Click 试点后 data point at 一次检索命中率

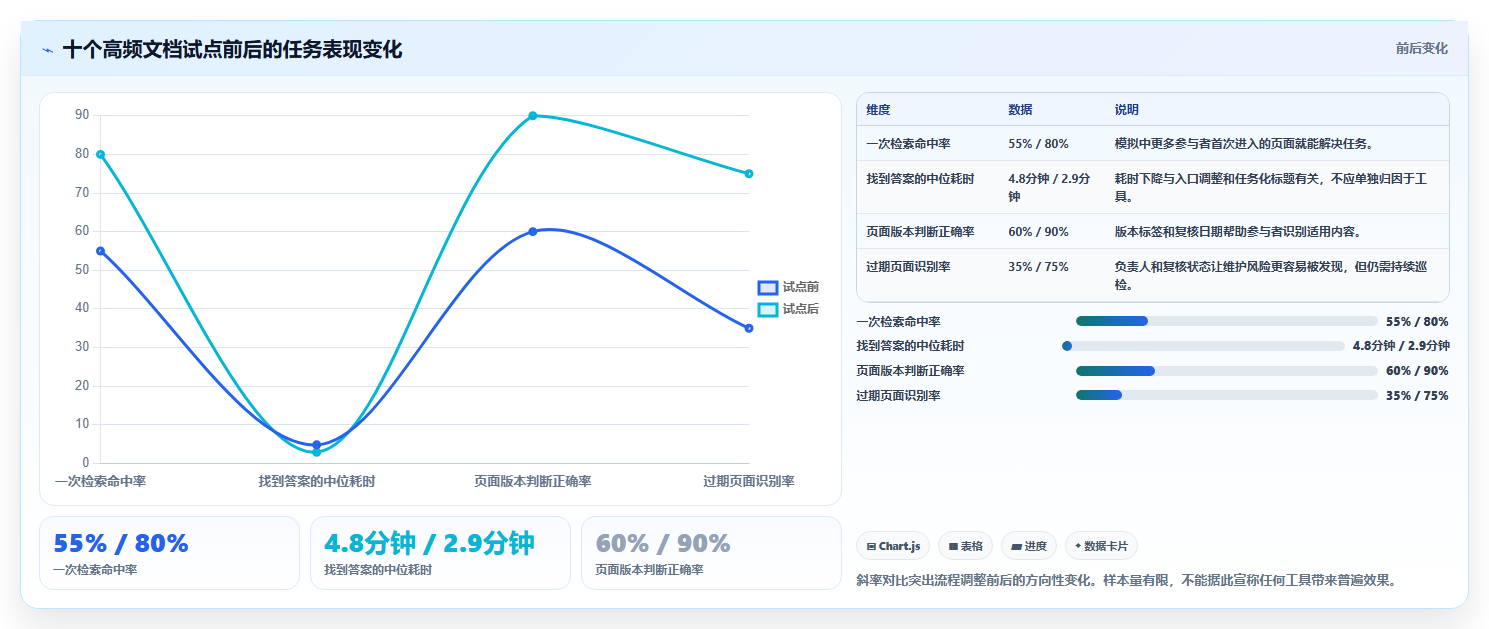coord(100,154)
